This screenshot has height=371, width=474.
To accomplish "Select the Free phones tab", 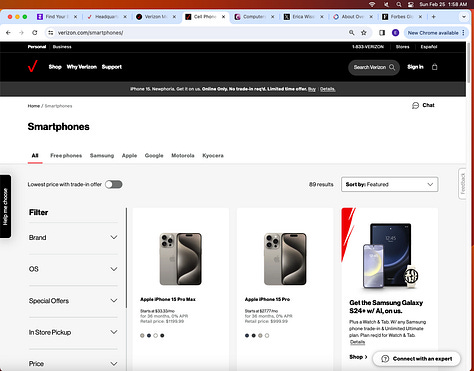I will click(x=66, y=156).
